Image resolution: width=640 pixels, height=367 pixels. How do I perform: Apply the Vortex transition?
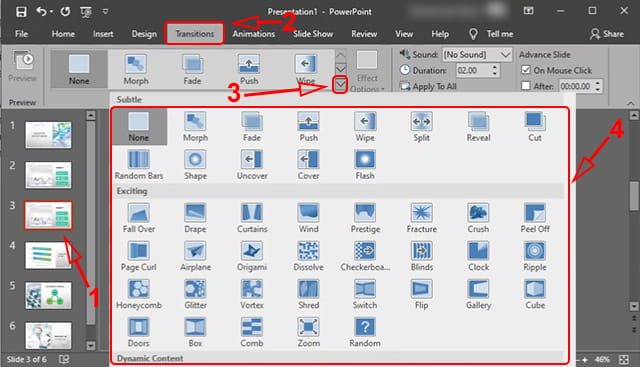click(x=252, y=294)
